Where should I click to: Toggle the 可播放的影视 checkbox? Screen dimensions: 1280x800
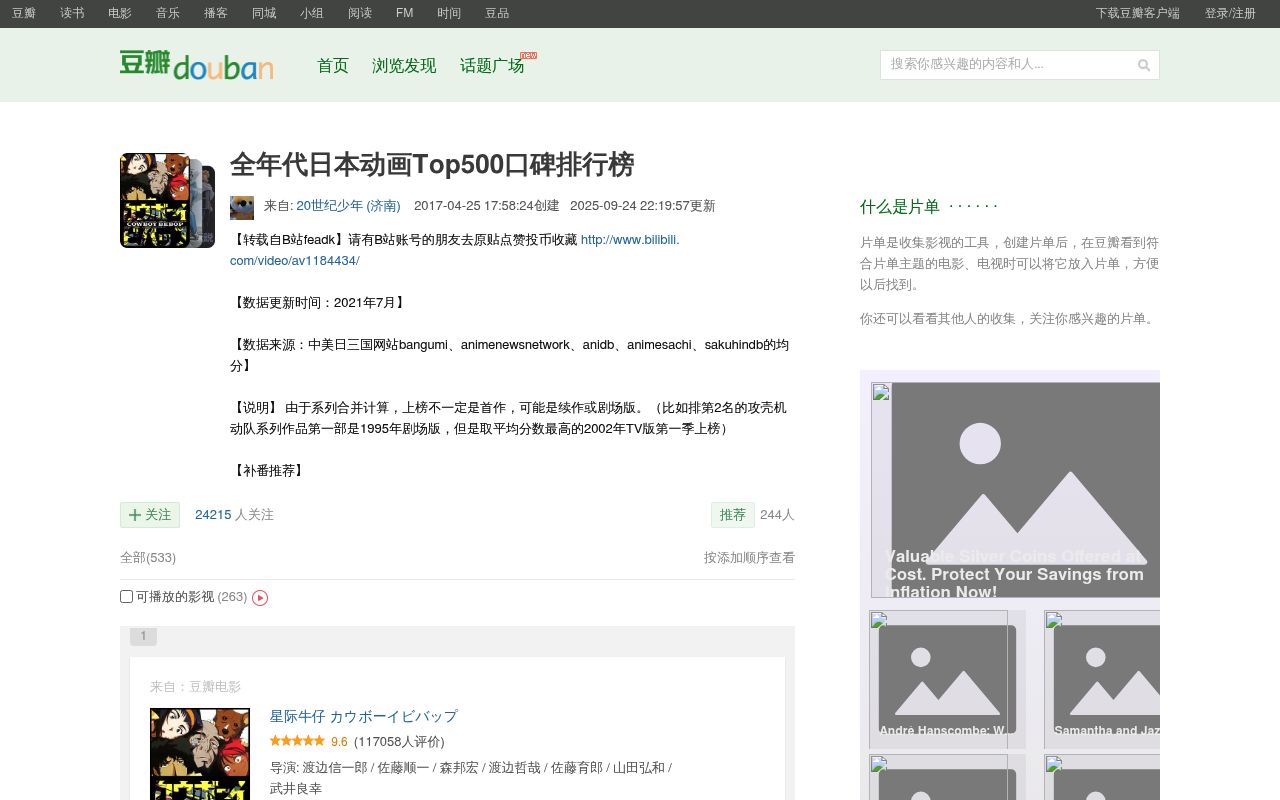127,596
